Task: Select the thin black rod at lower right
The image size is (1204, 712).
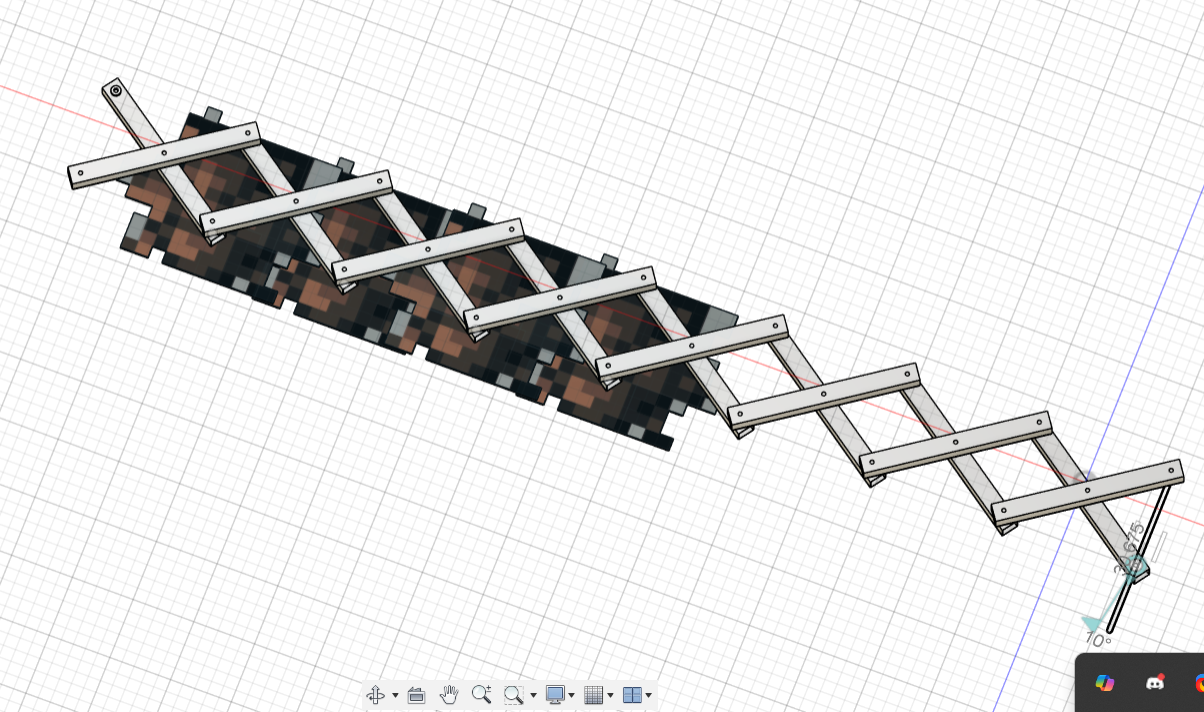Action: [1140, 555]
